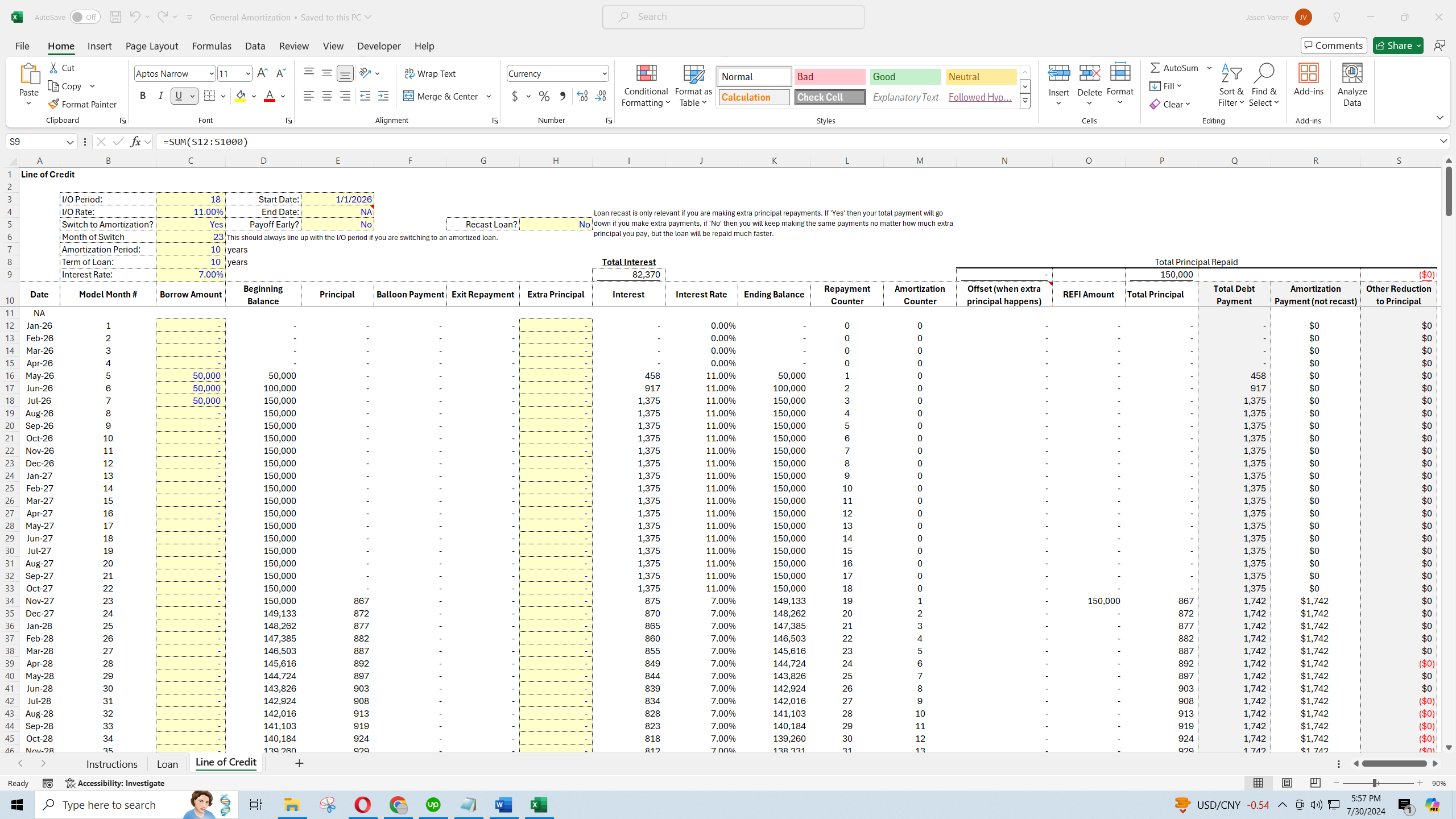Select the I/O Rate cell 11.00%
The width and height of the screenshot is (1456, 819).
point(191,212)
